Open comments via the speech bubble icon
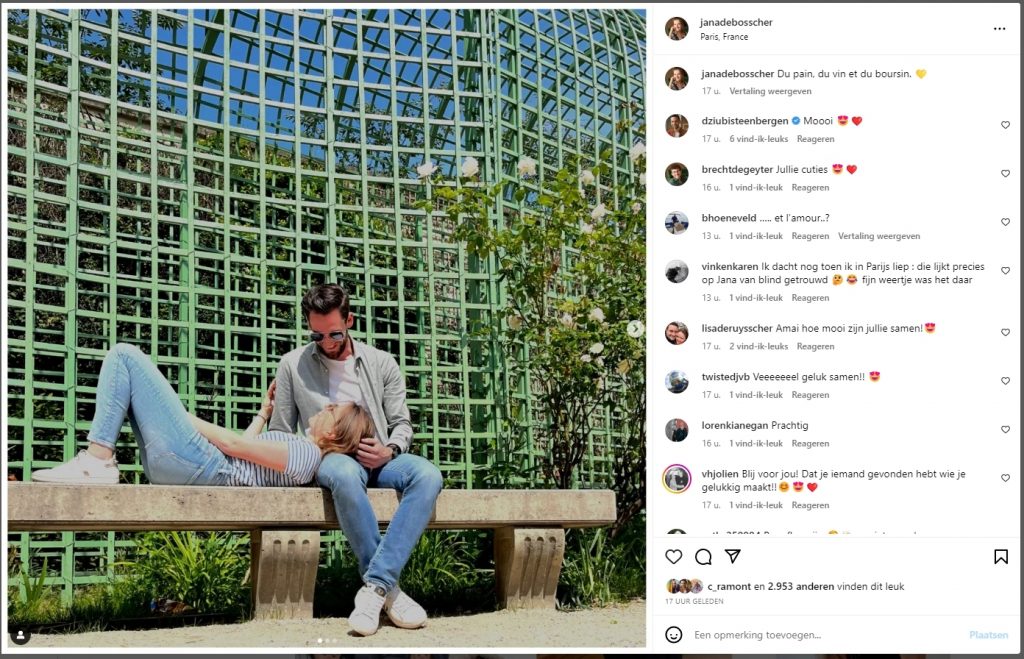The height and width of the screenshot is (659, 1024). coord(703,556)
